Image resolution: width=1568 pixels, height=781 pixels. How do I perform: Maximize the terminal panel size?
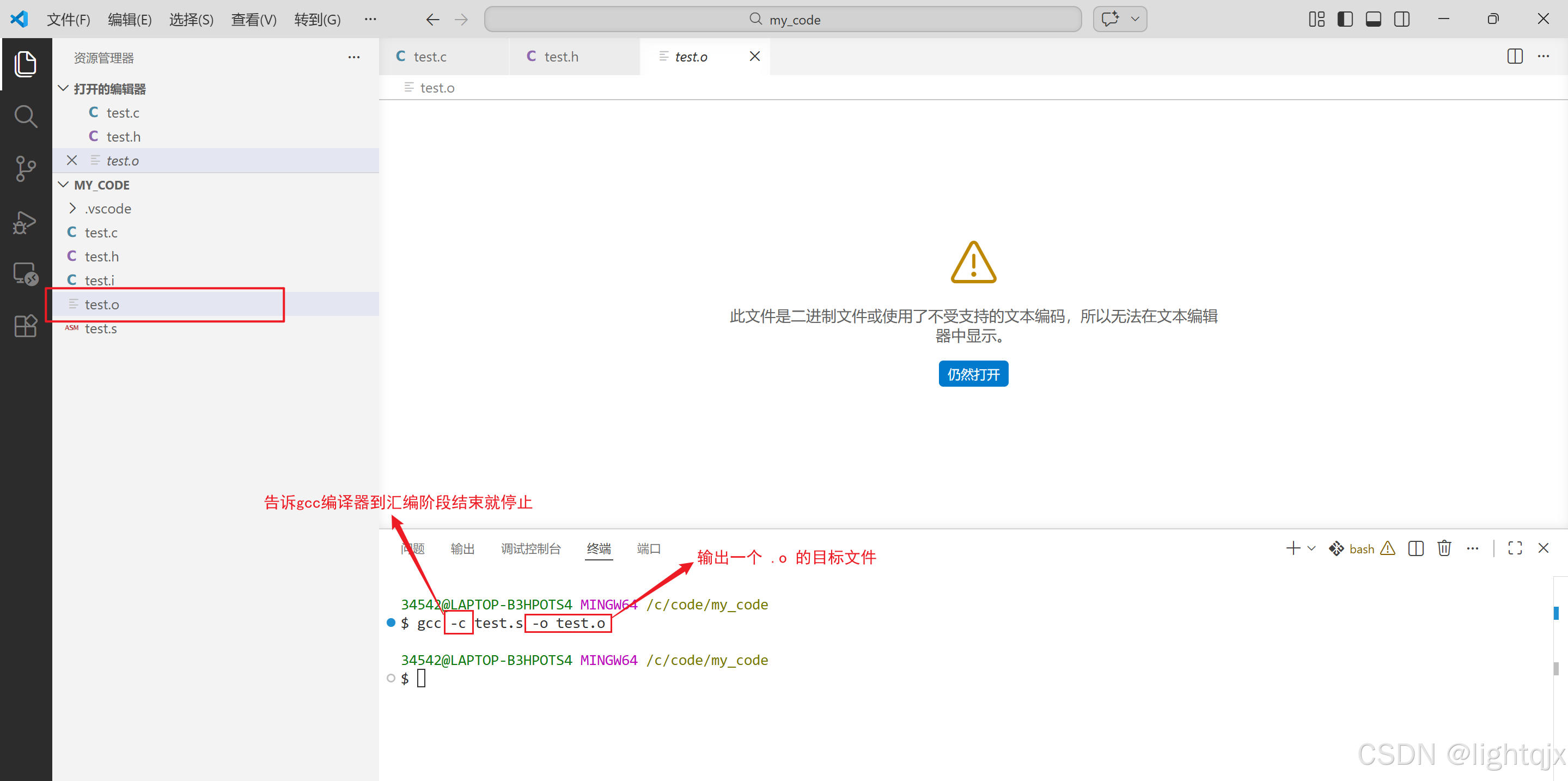tap(1515, 548)
